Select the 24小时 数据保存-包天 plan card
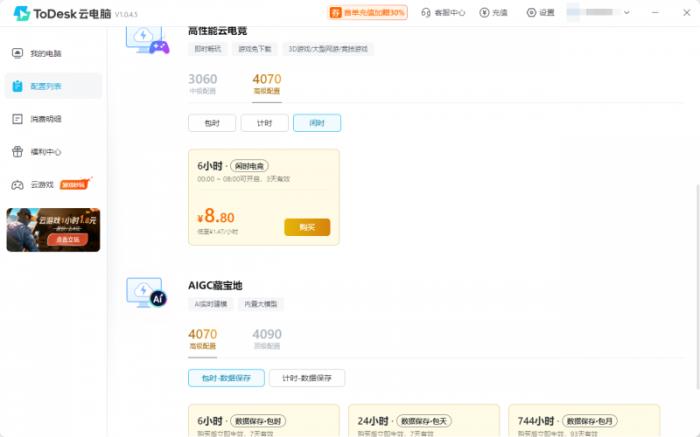 pos(424,420)
